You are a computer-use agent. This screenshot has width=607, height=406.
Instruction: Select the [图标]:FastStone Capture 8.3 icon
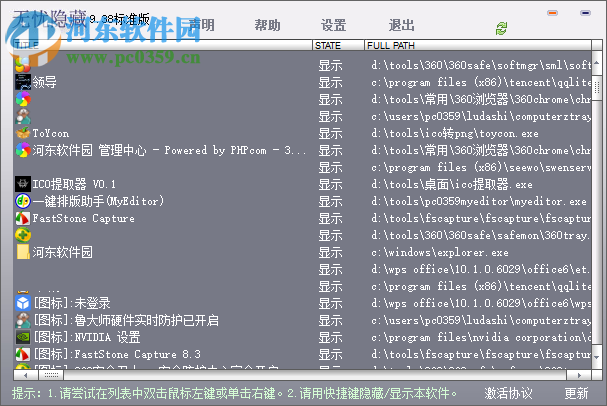point(23,354)
